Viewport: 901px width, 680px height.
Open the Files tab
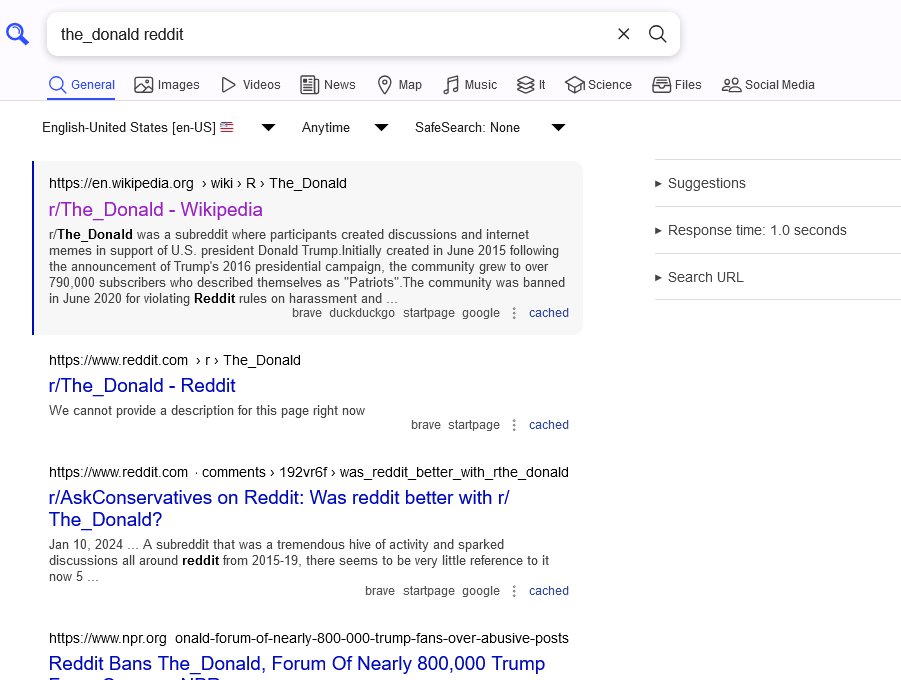pos(677,85)
